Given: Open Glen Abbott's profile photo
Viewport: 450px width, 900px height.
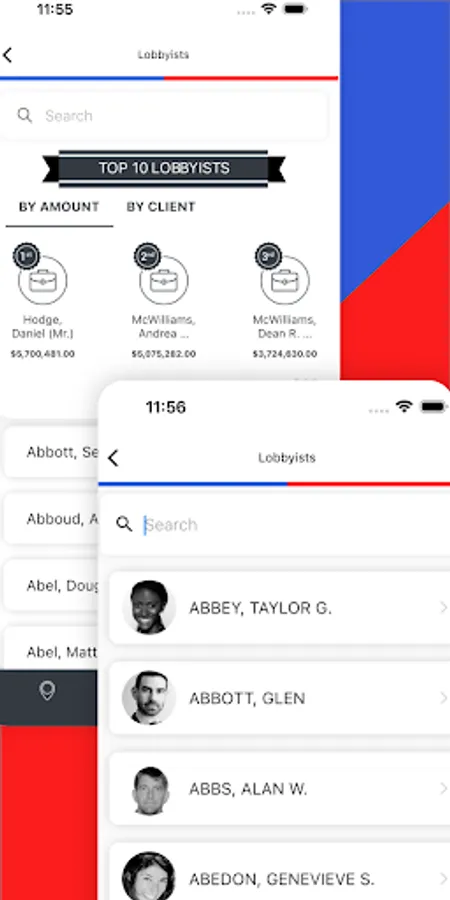Looking at the screenshot, I should [149, 697].
